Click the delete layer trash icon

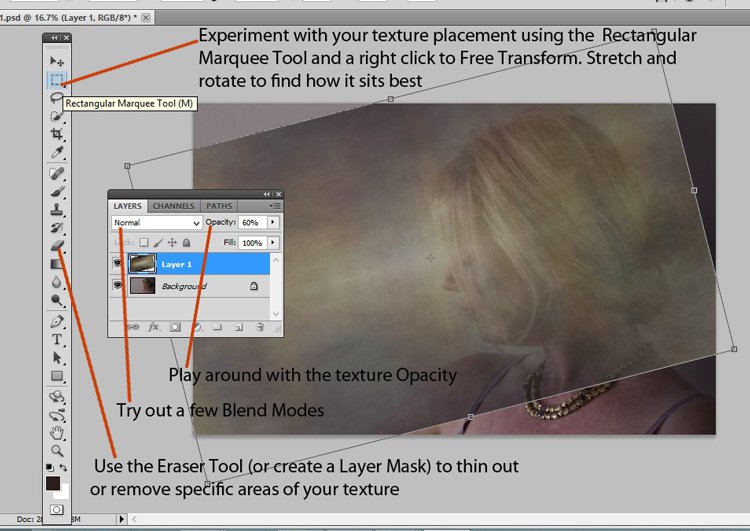pos(259,326)
